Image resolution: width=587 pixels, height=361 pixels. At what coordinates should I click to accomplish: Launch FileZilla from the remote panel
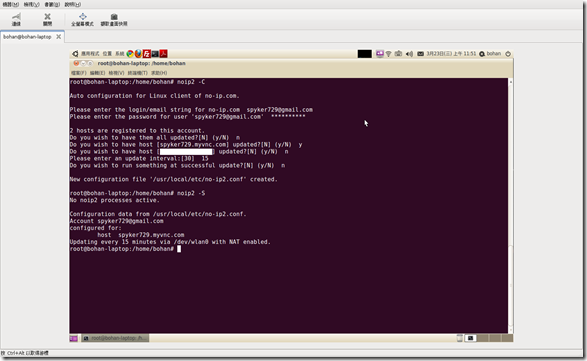147,54
